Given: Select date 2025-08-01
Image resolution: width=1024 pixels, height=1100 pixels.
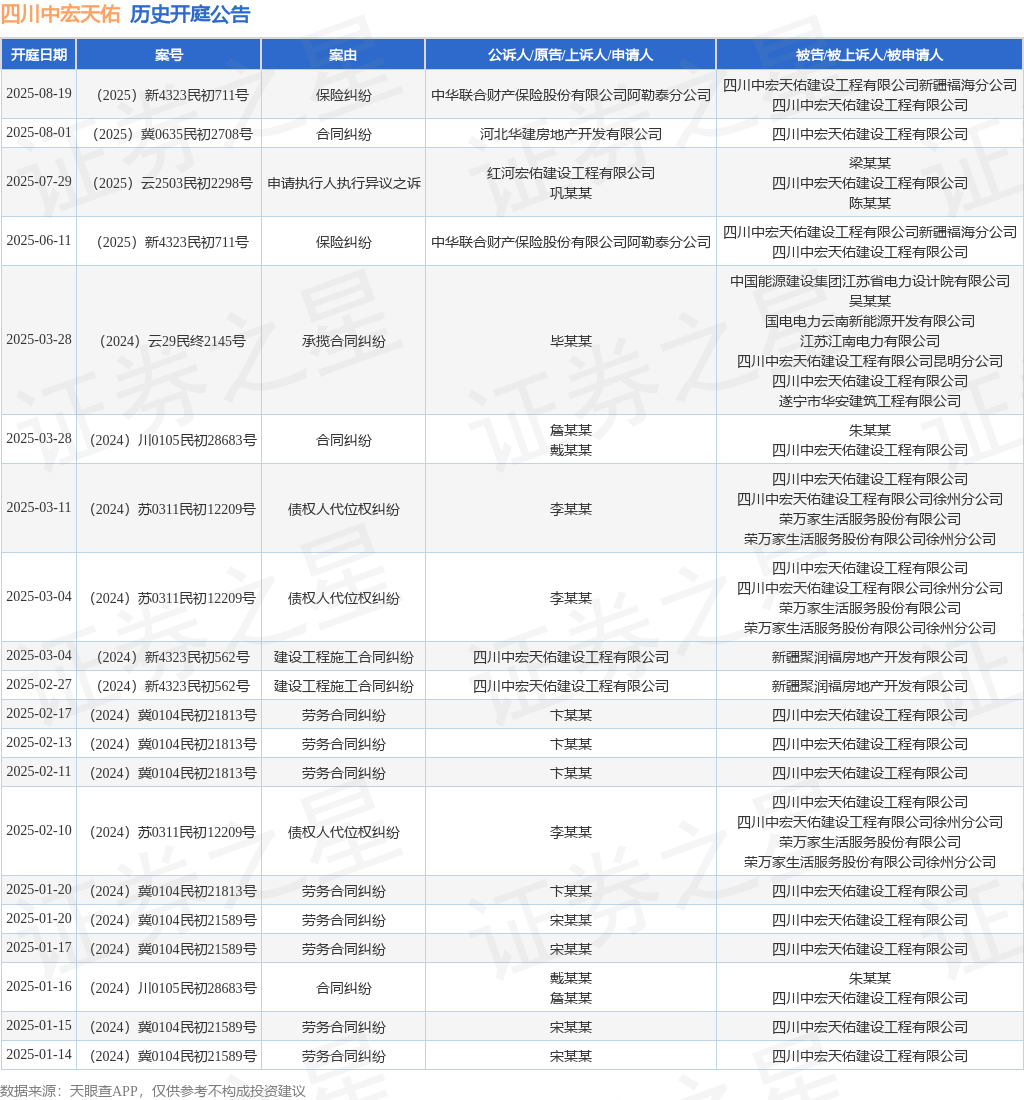Looking at the screenshot, I should pos(39,133).
